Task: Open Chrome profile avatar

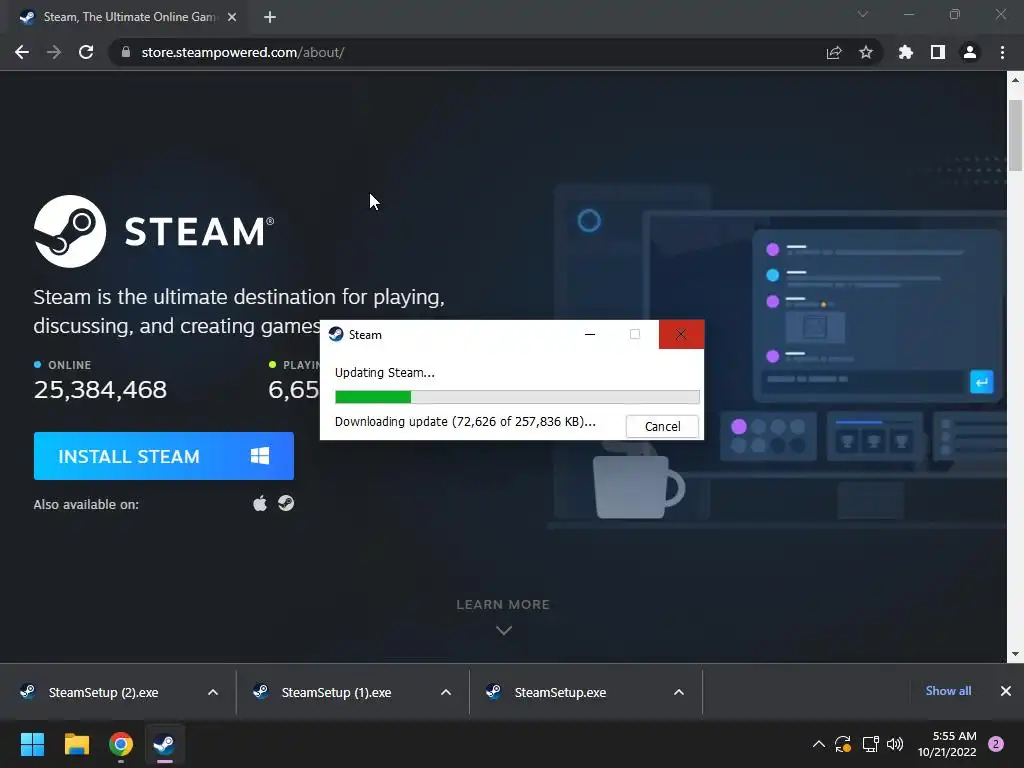Action: click(970, 52)
